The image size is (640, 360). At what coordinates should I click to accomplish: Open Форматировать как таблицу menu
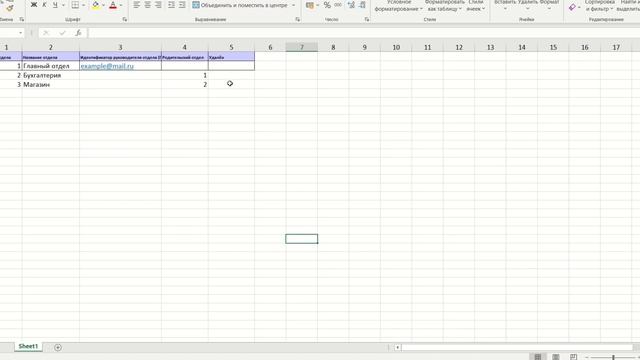(x=444, y=6)
